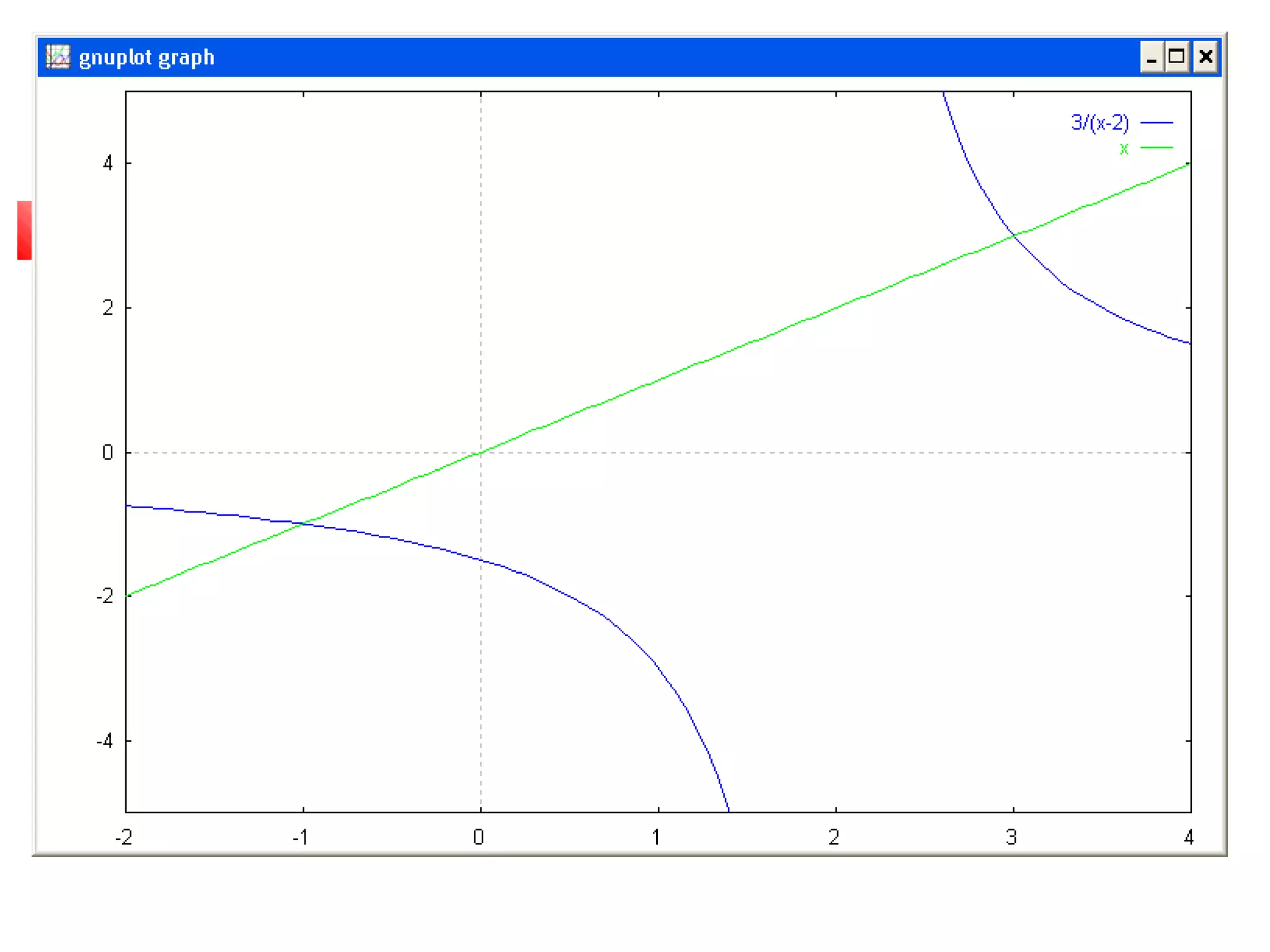Click the gnuplot icon in the title bar
The height and width of the screenshot is (952, 1270).
(58, 57)
